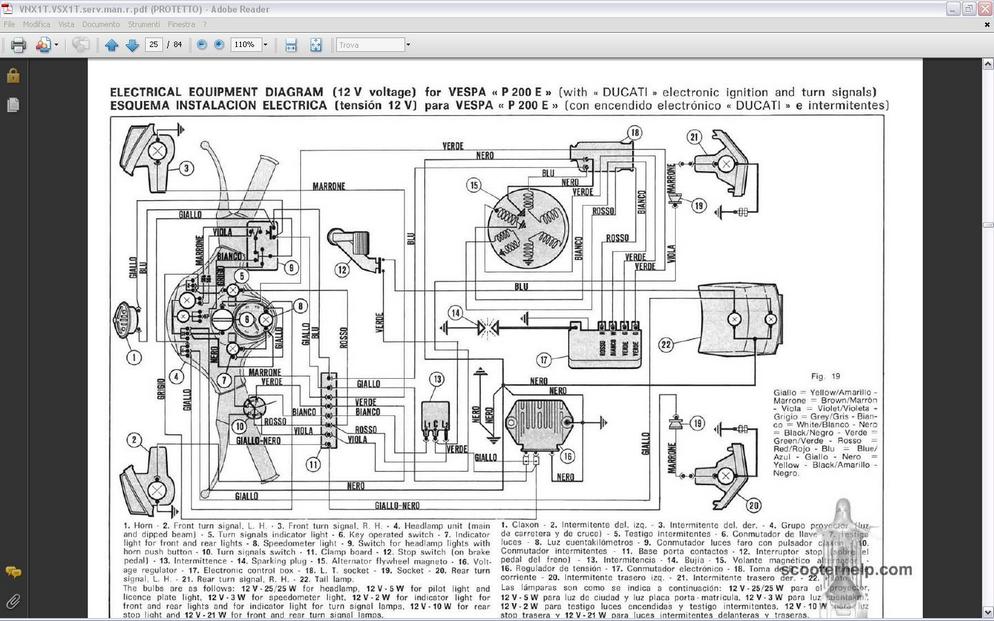Screen dimensions: 994x621
Task: Open the Vista menu
Action: coord(66,23)
